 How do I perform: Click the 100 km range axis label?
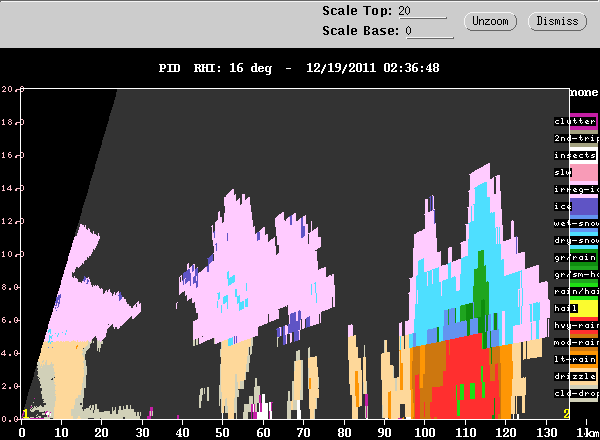pos(424,432)
